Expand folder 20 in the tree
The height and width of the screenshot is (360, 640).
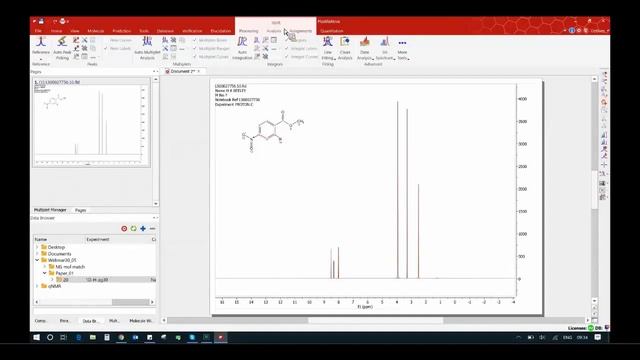pyautogui.click(x=52, y=280)
